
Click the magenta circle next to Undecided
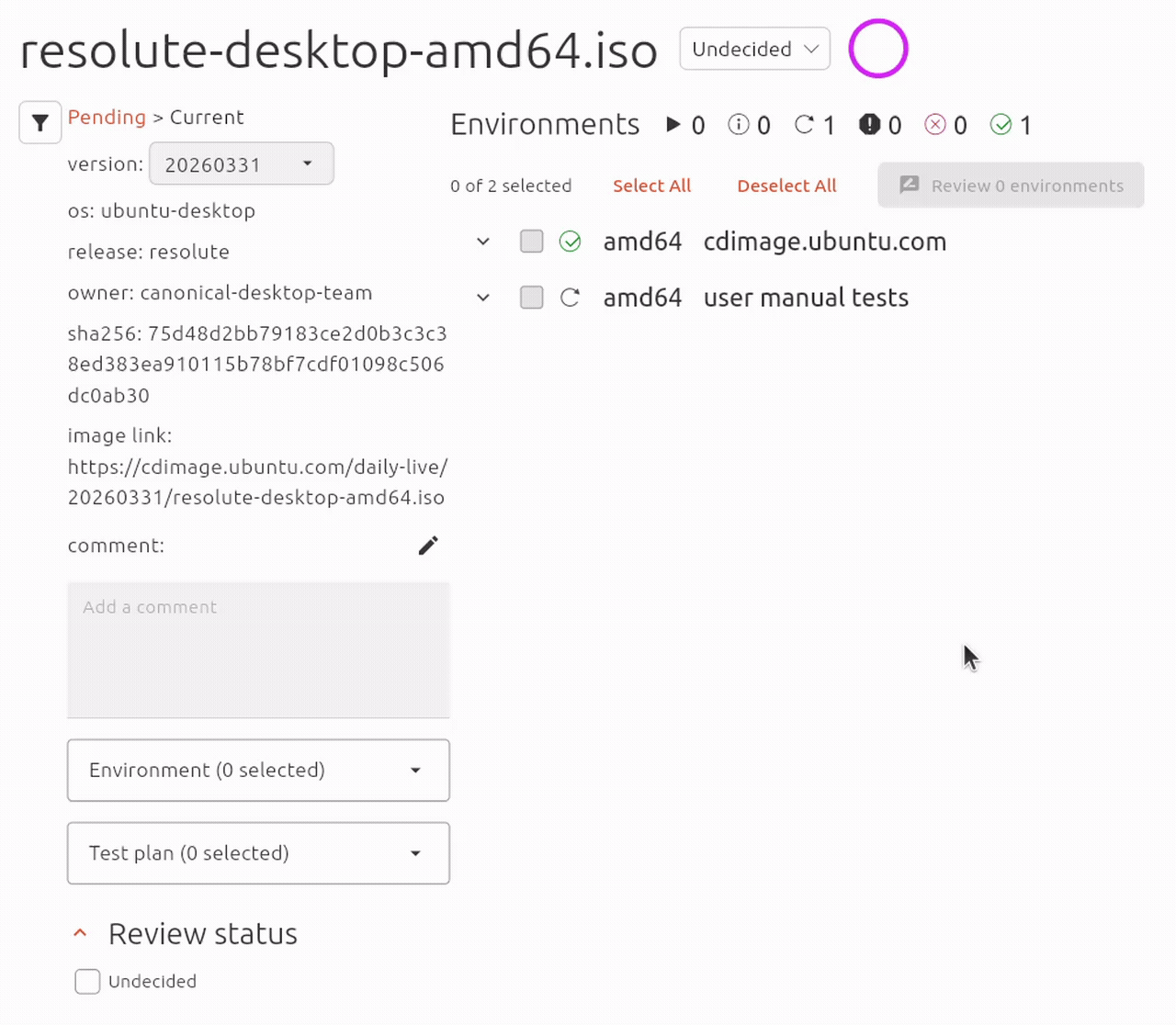coord(877,49)
